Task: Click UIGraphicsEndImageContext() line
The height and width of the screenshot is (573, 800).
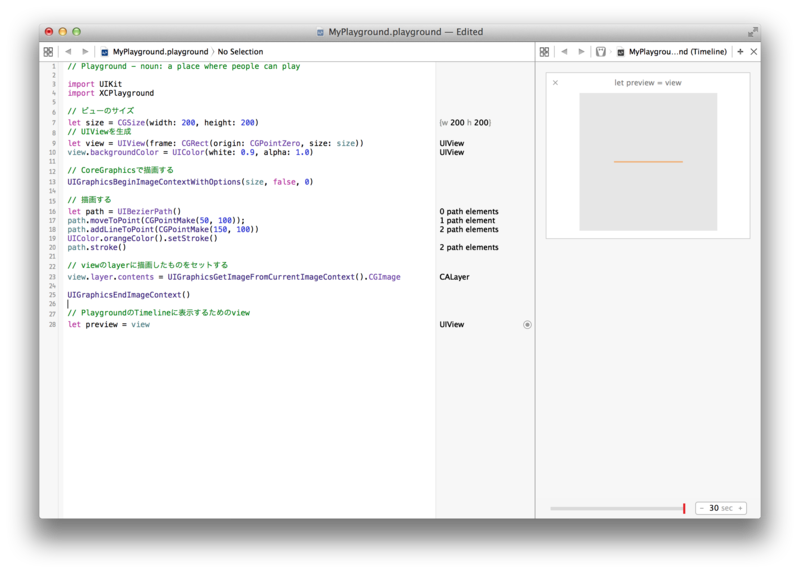Action: click(x=129, y=294)
